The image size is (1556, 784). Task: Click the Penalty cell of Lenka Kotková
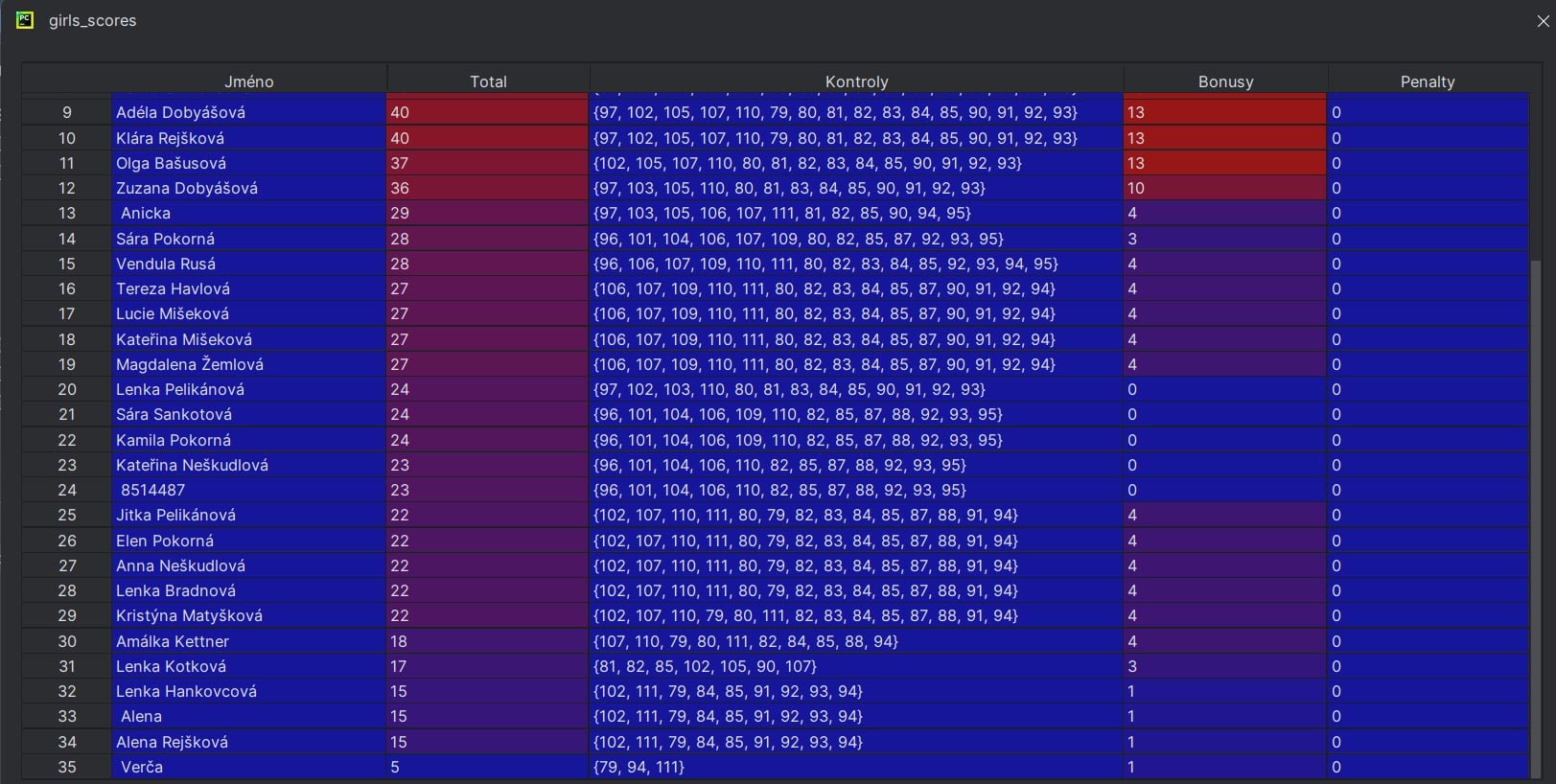click(1428, 666)
